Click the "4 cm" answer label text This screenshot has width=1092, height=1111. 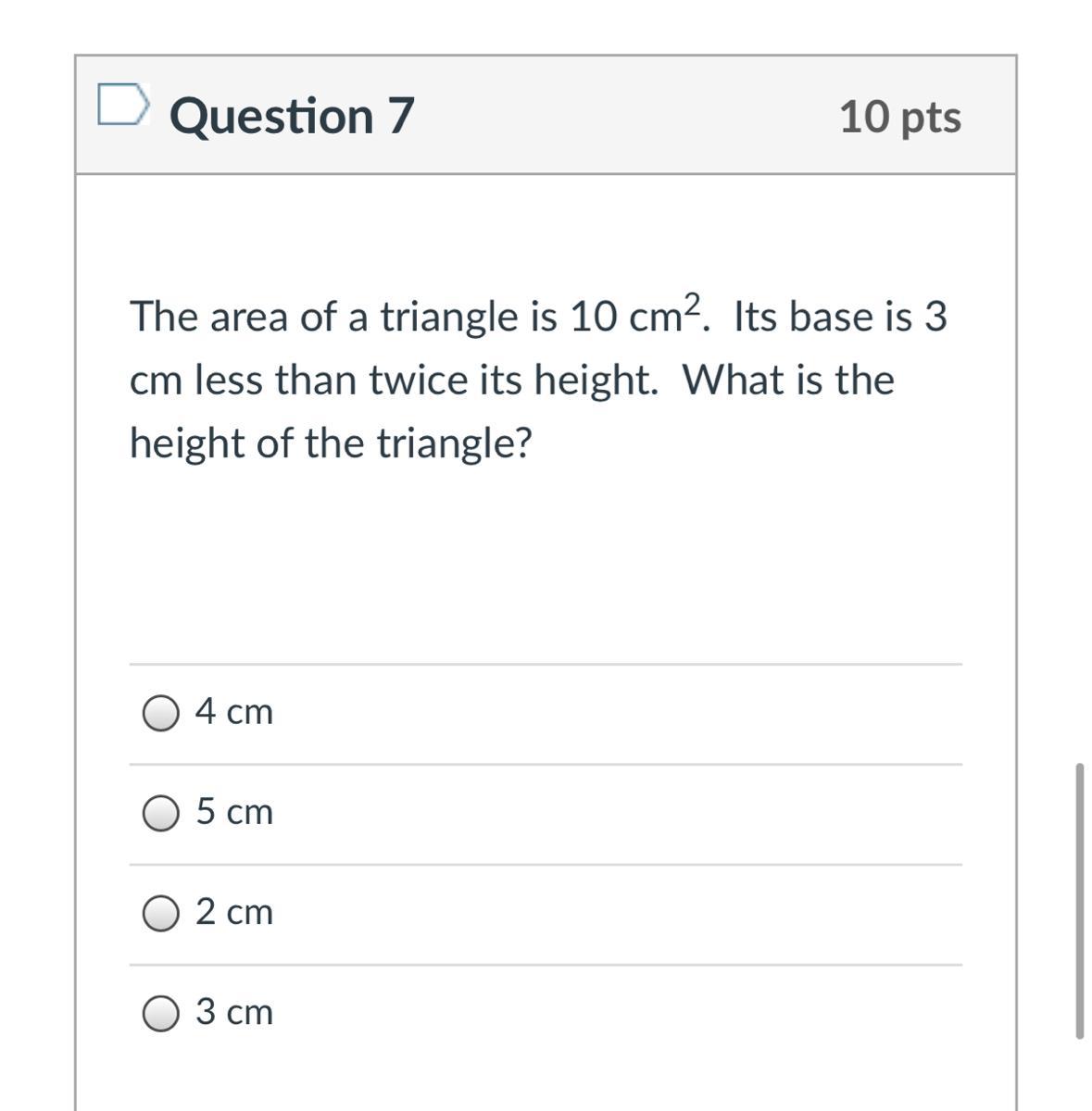tap(234, 711)
